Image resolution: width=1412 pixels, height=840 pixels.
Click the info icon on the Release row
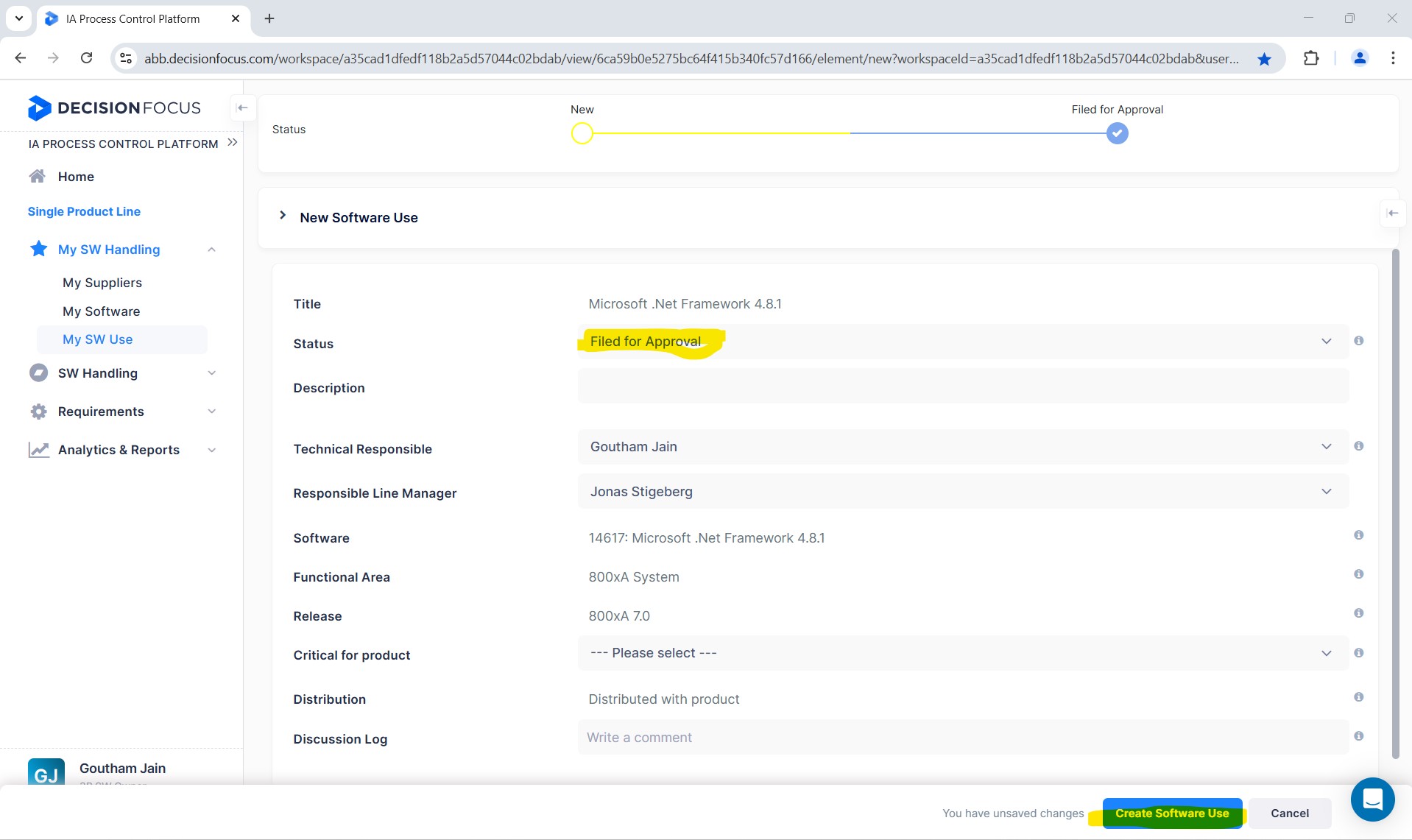tap(1358, 613)
